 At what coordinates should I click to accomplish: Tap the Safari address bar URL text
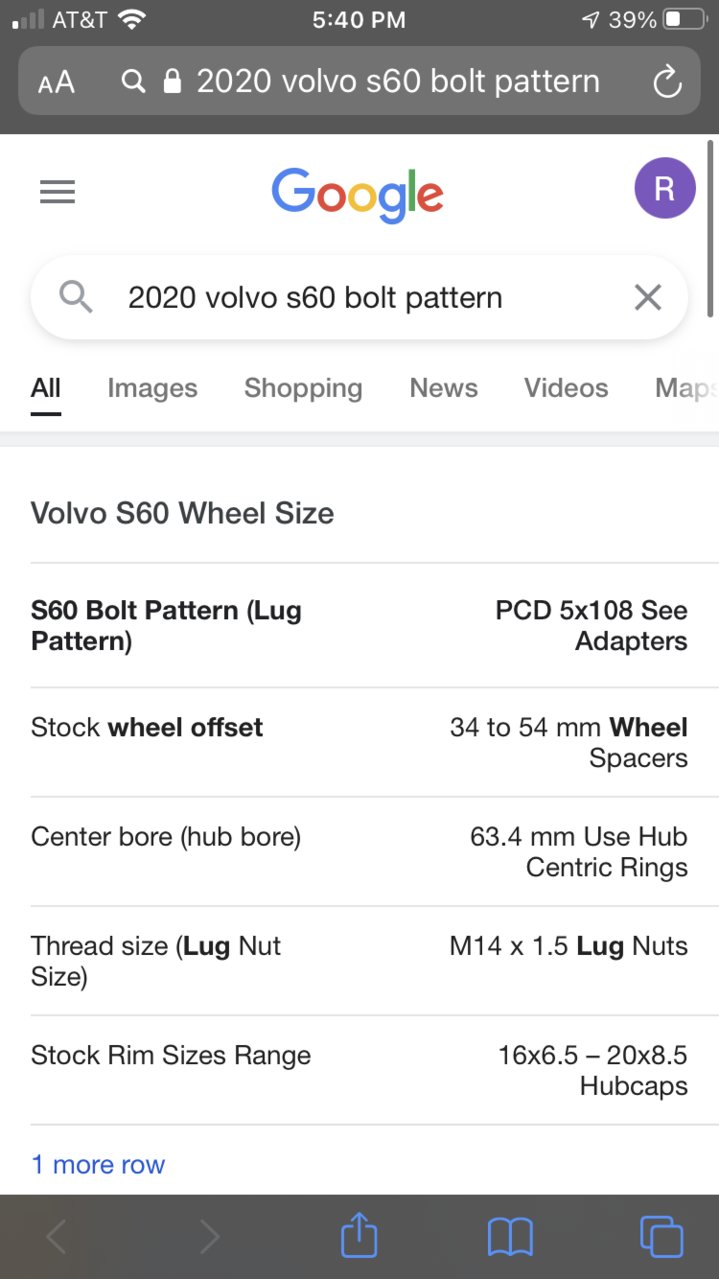pyautogui.click(x=398, y=82)
